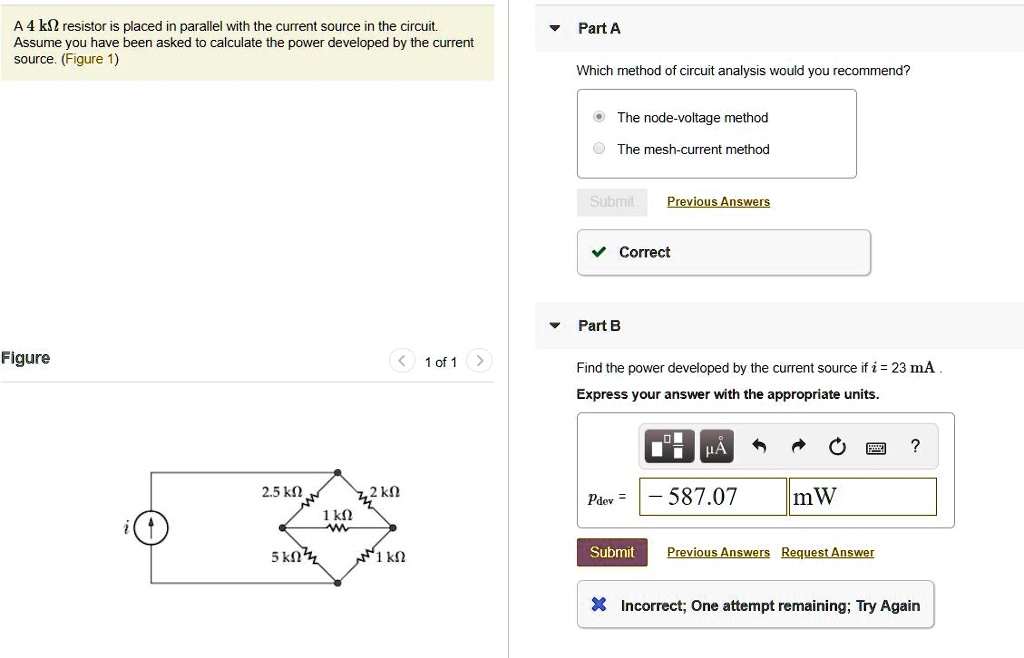Collapse the Part B section
1024x658 pixels.
tap(554, 325)
